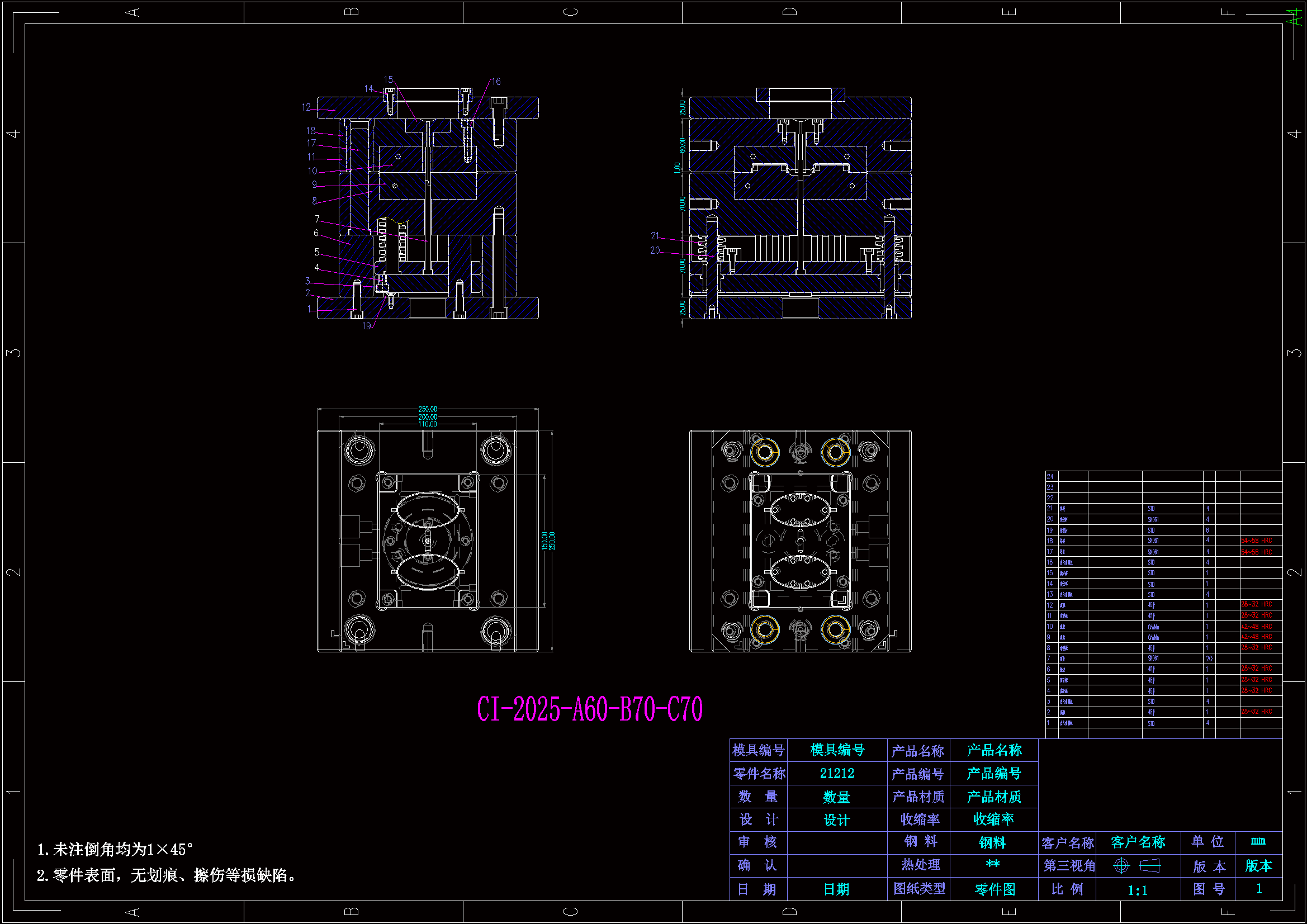The image size is (1307, 924).
Task: Select the 1:1 scale value cell
Action: (1138, 890)
